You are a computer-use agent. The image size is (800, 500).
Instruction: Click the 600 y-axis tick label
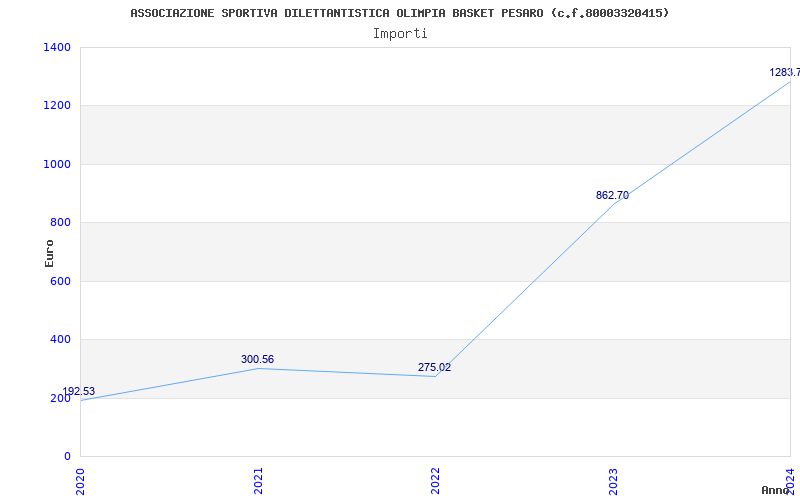pyautogui.click(x=60, y=281)
